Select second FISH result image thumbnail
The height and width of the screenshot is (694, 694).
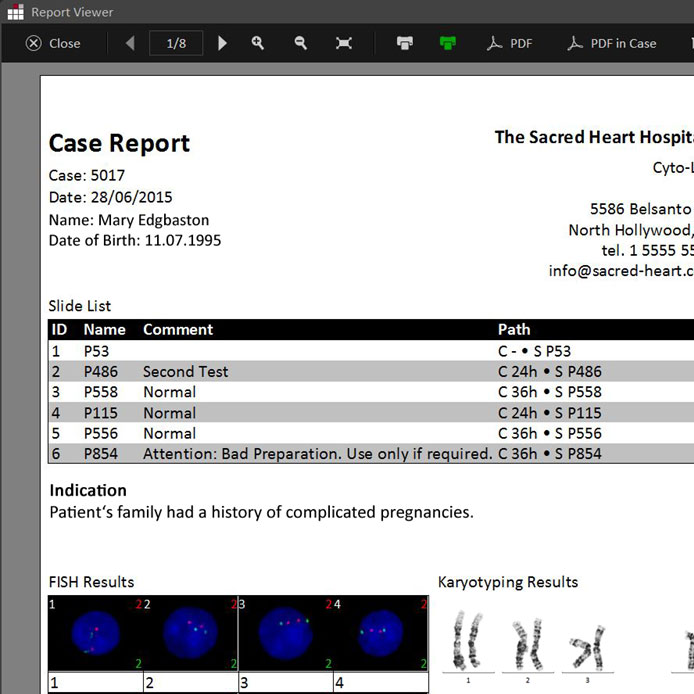[190, 633]
